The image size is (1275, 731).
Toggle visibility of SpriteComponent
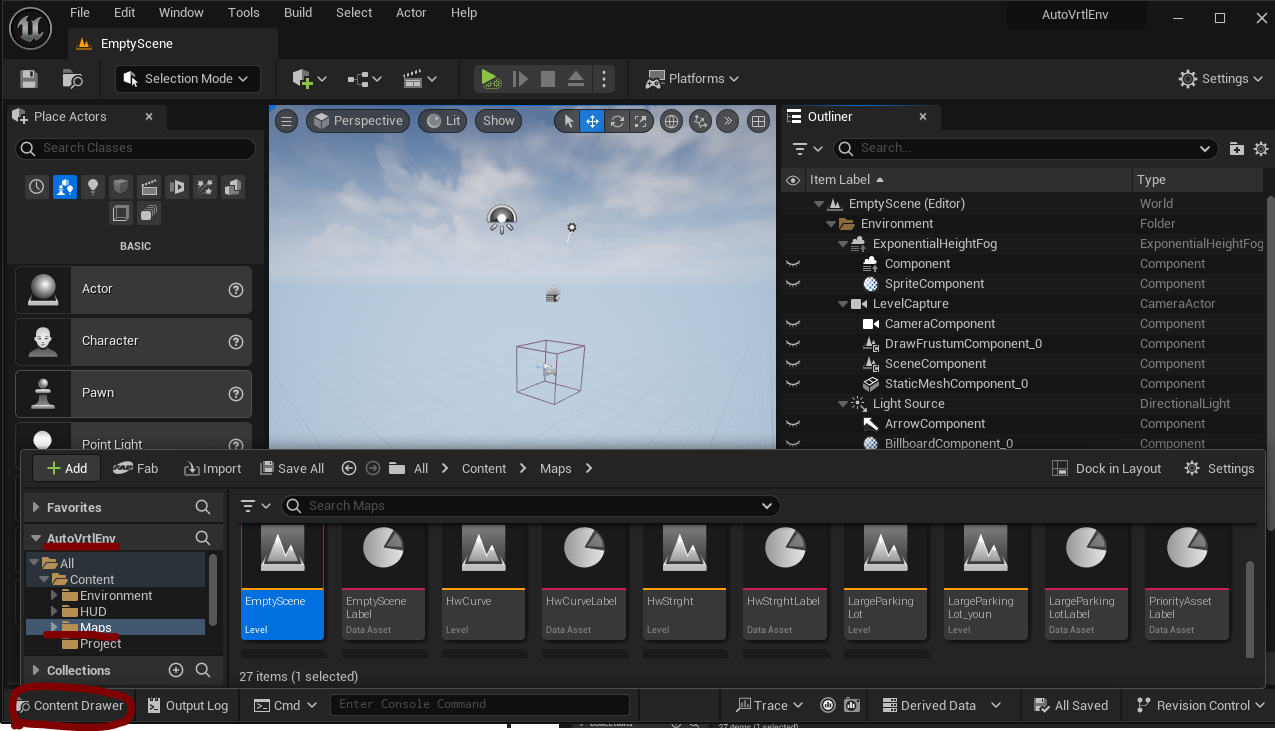(793, 284)
